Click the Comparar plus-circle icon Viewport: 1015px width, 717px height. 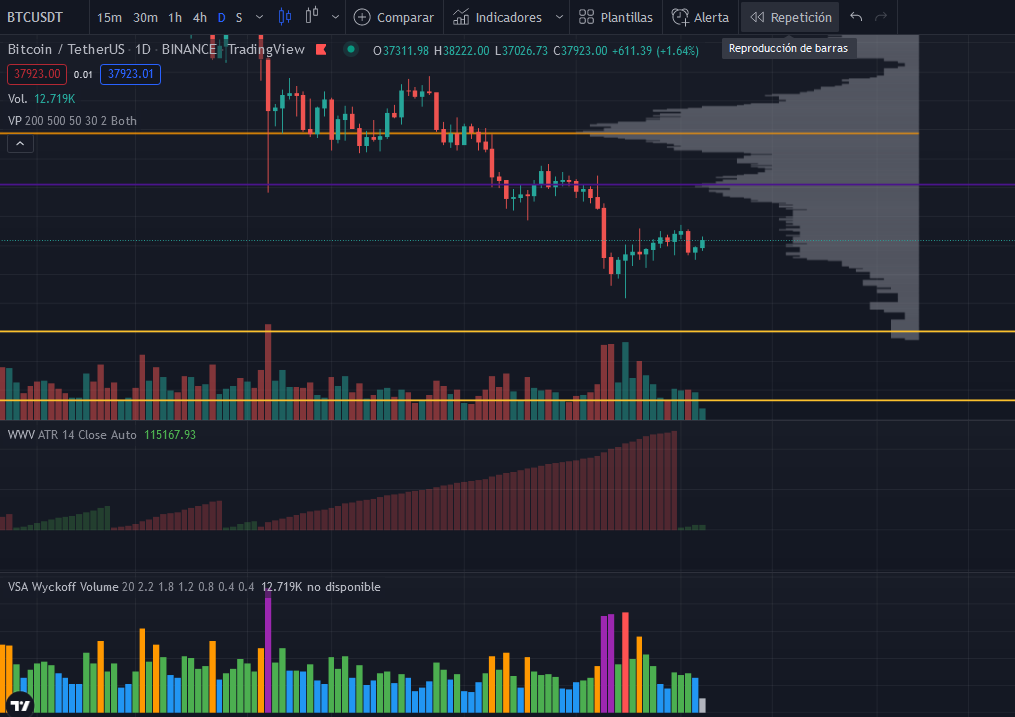(362, 17)
